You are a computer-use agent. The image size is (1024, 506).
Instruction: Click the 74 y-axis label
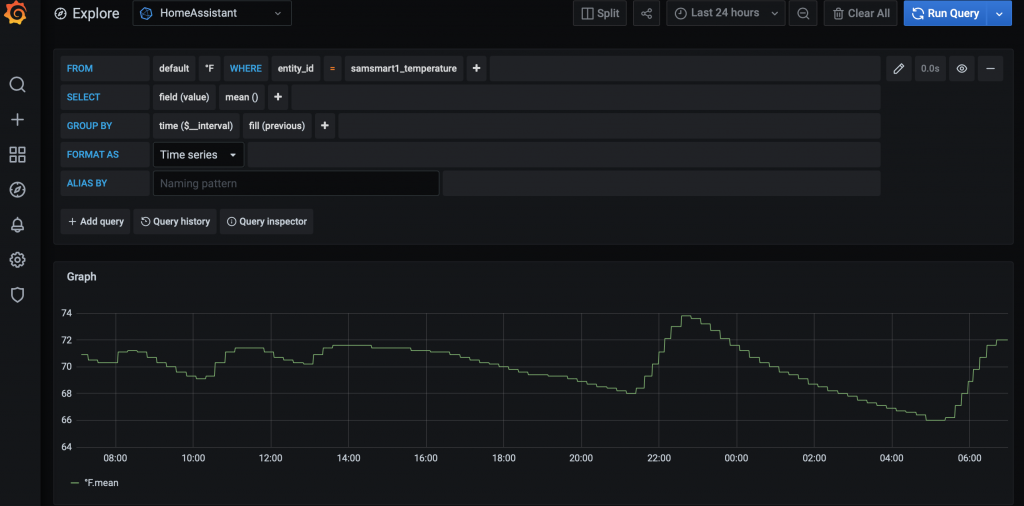point(67,313)
